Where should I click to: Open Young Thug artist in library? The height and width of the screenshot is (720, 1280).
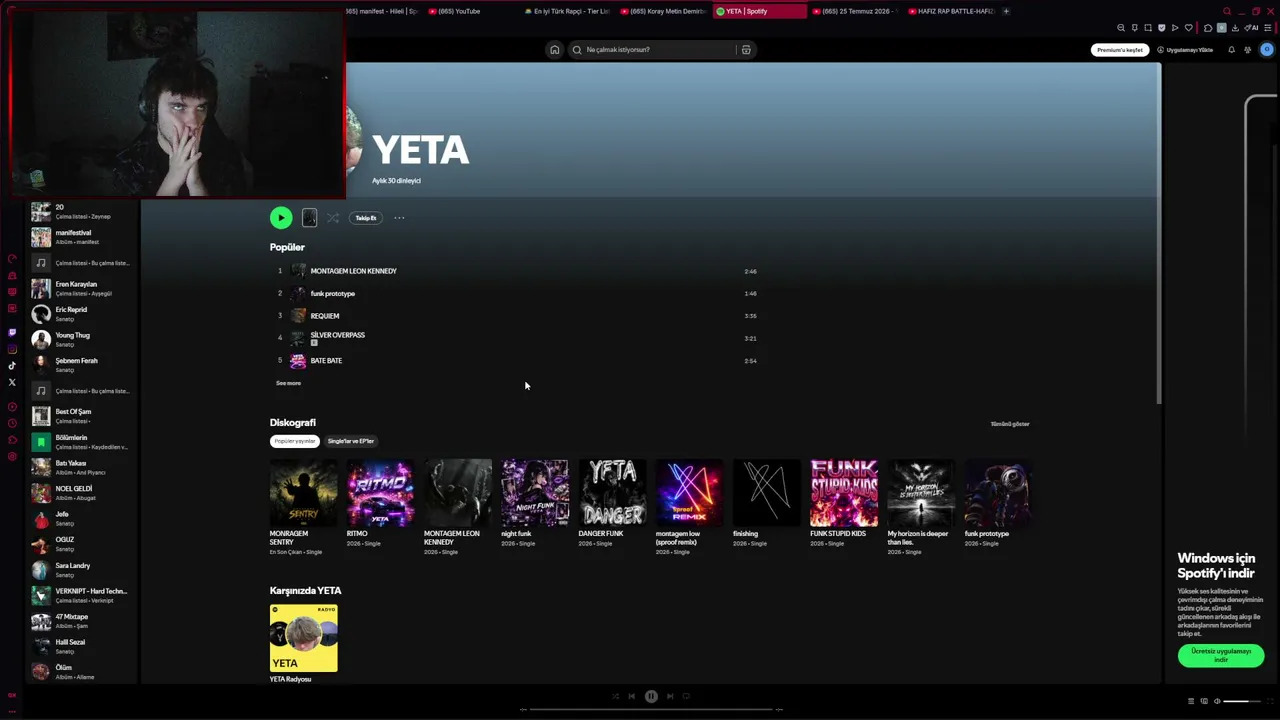pyautogui.click(x=82, y=340)
